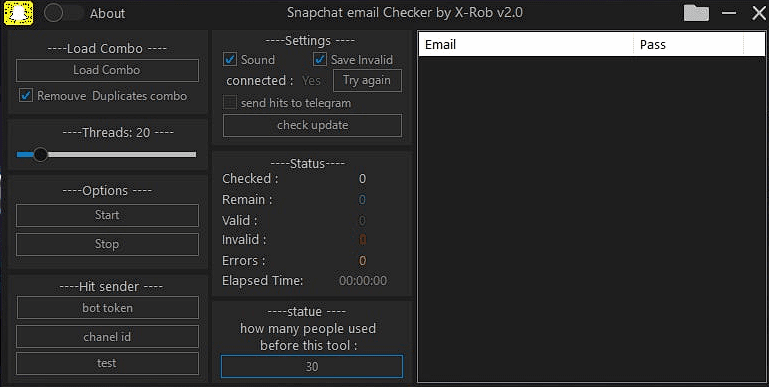Click the connected status Yes text
The image size is (769, 387).
point(311,80)
